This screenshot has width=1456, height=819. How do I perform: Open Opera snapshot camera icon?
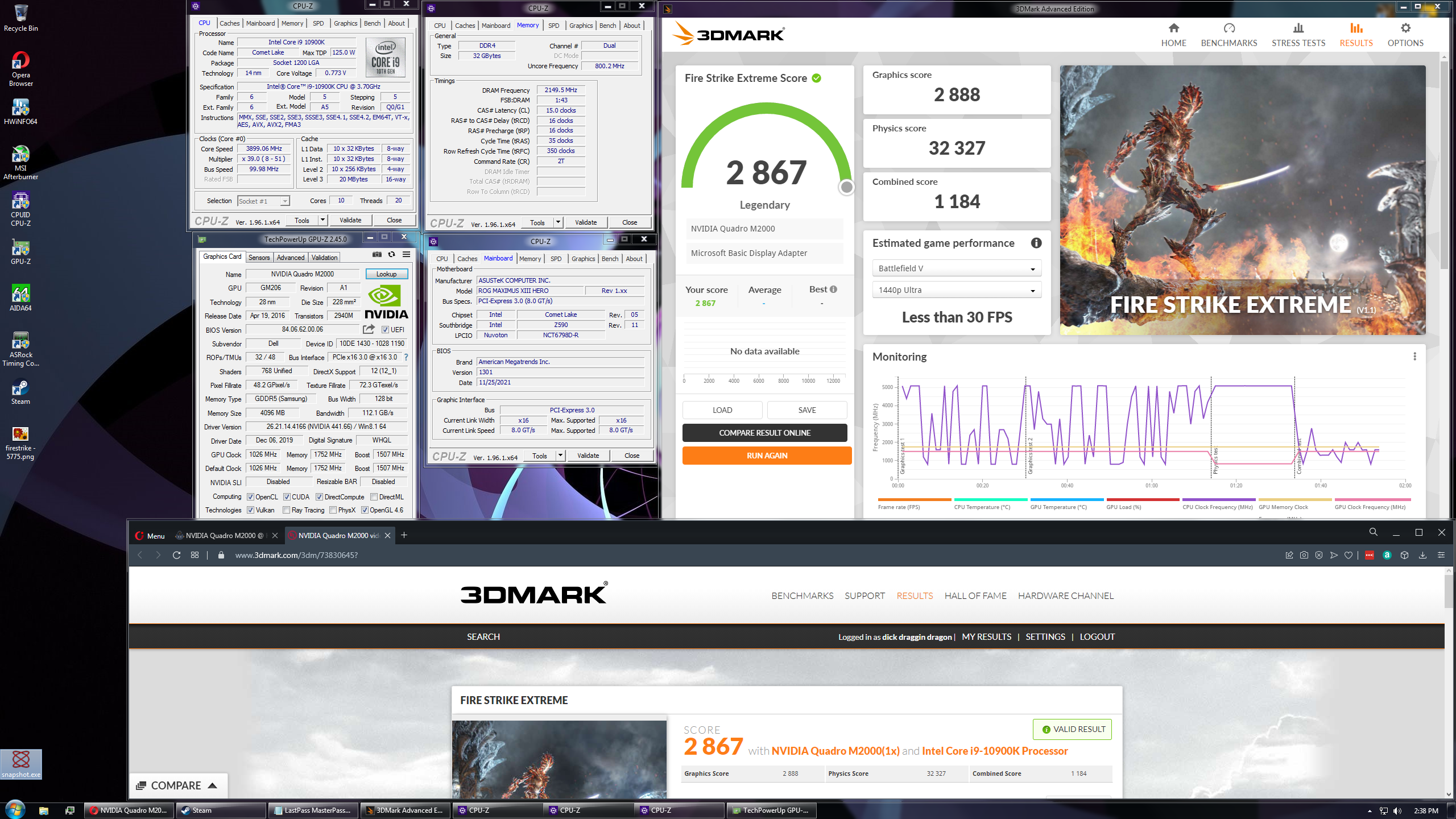1304,555
